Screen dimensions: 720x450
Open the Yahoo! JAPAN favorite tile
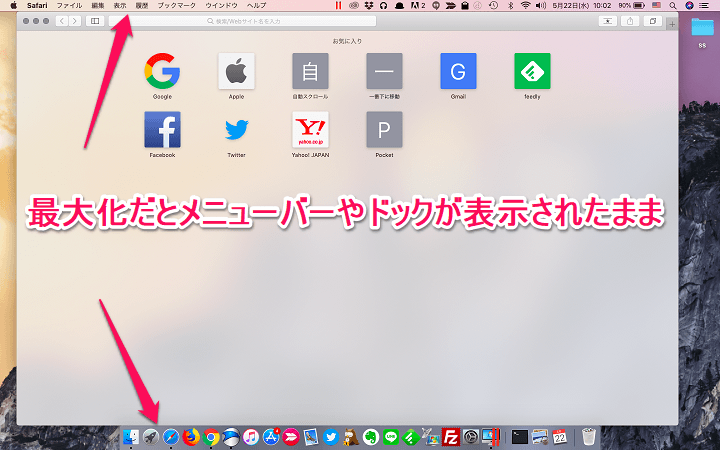tap(310, 129)
